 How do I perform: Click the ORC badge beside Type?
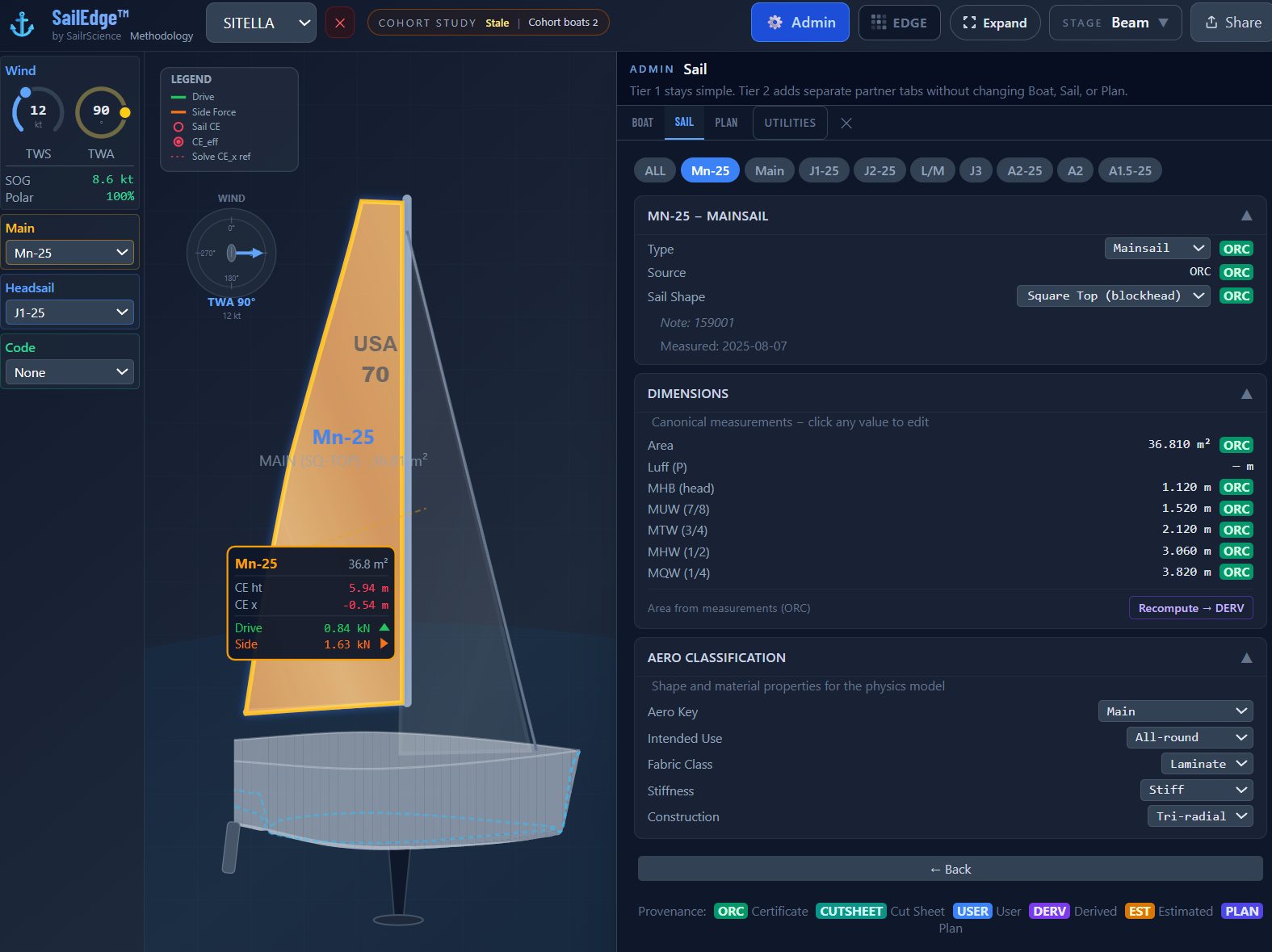[x=1236, y=249]
